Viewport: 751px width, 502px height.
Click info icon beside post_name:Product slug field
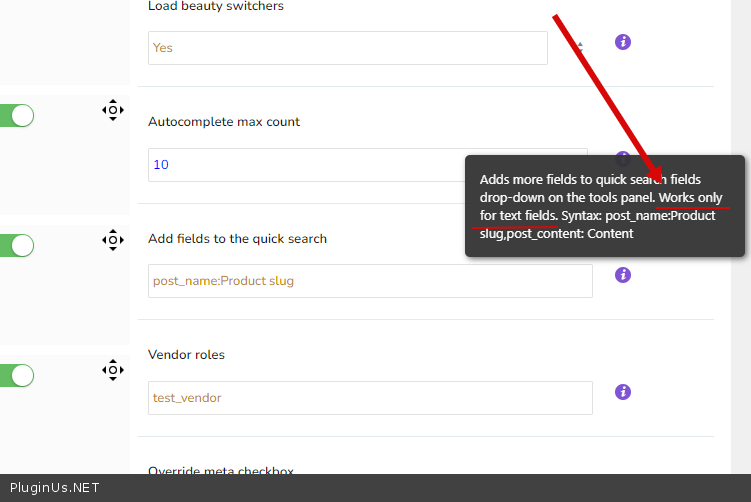pos(622,275)
